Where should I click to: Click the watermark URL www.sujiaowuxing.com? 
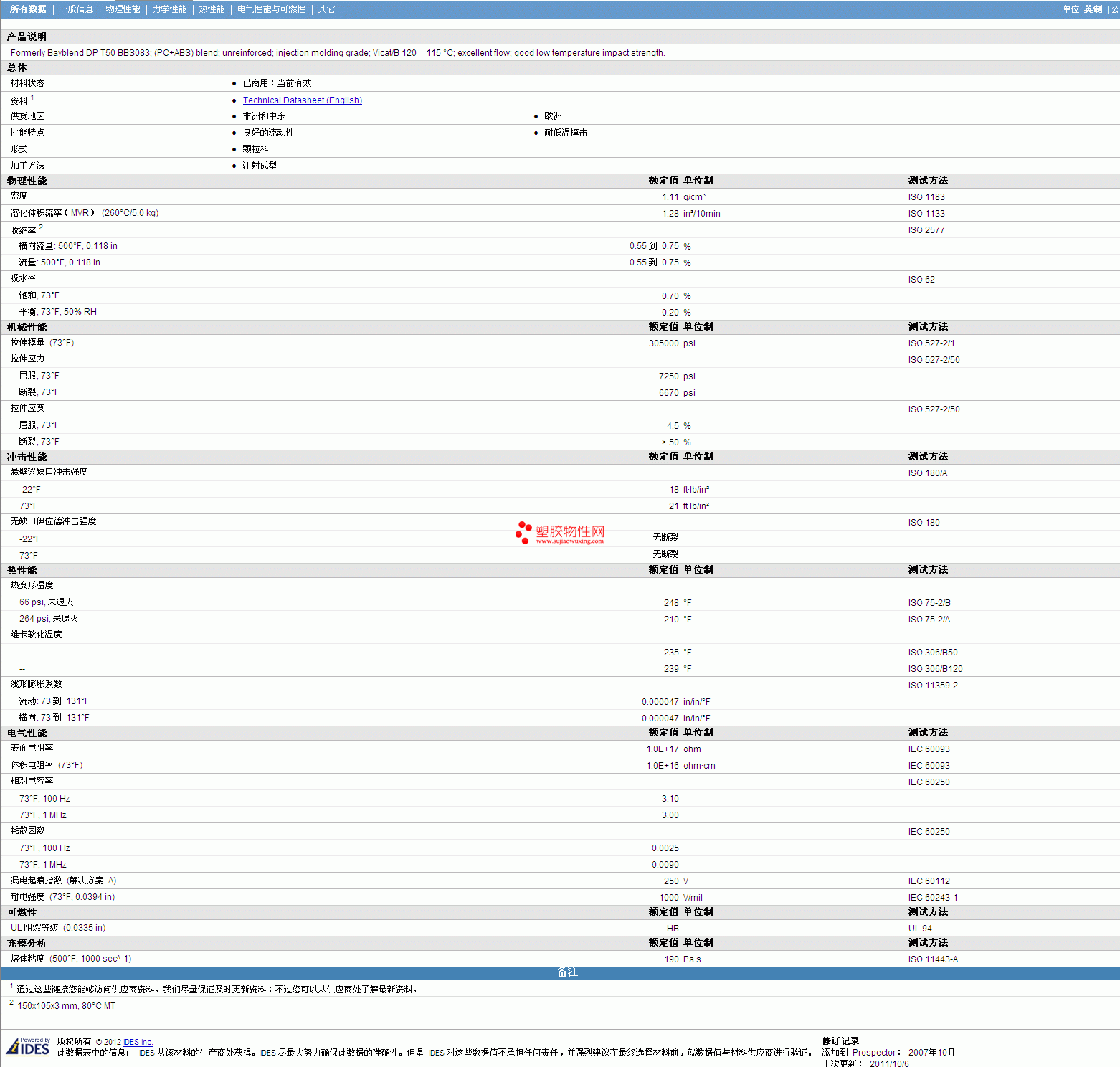tap(569, 541)
